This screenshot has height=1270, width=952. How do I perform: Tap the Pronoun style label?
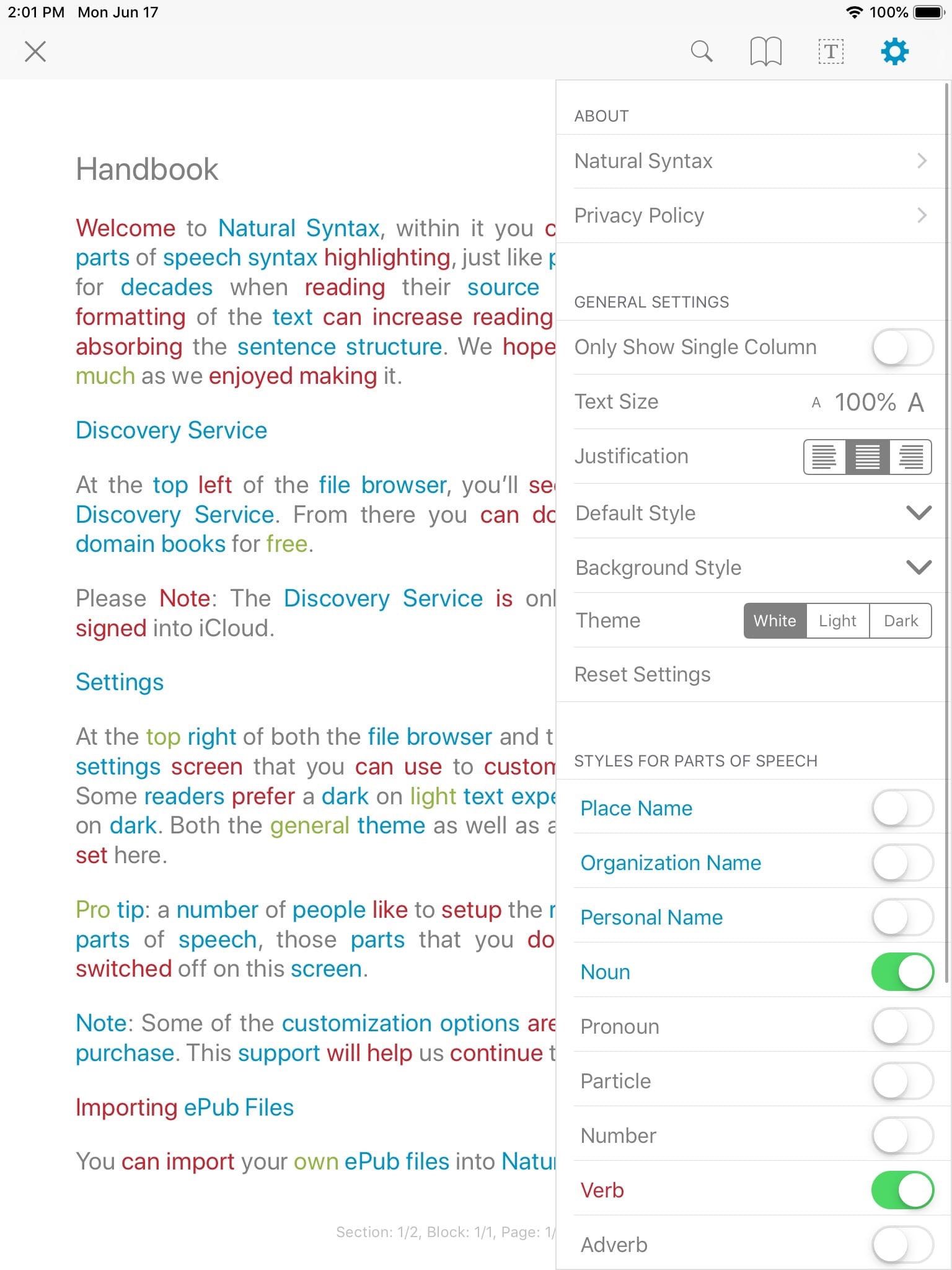click(x=620, y=1027)
